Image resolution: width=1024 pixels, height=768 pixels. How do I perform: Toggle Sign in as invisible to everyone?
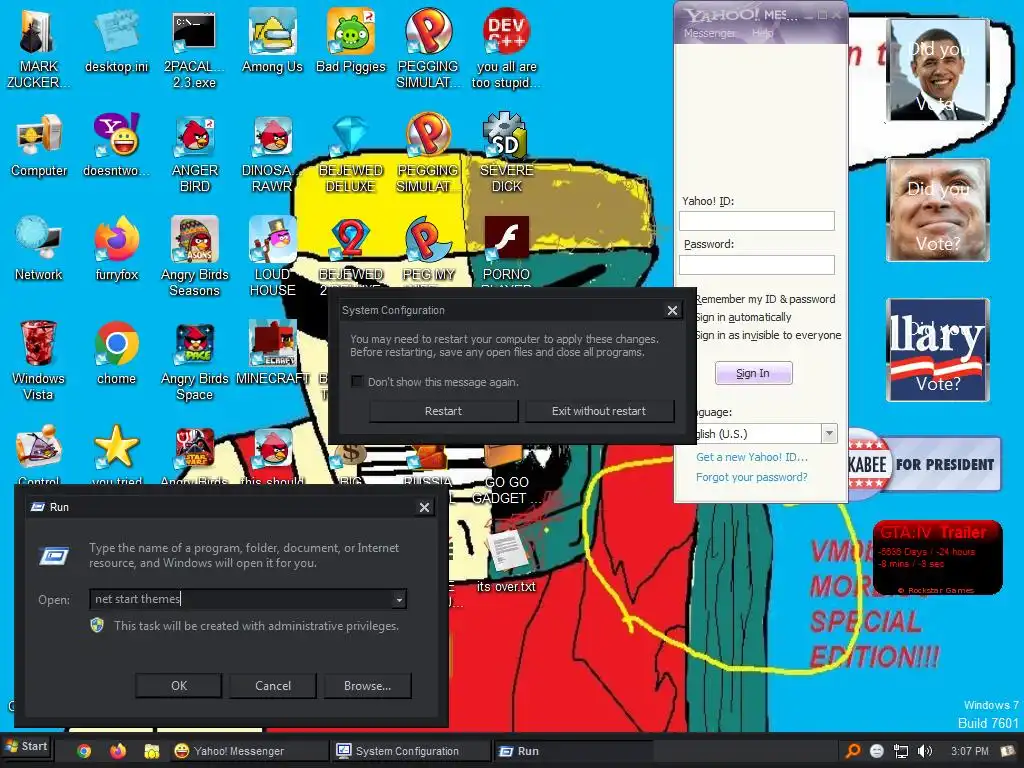pos(767,335)
